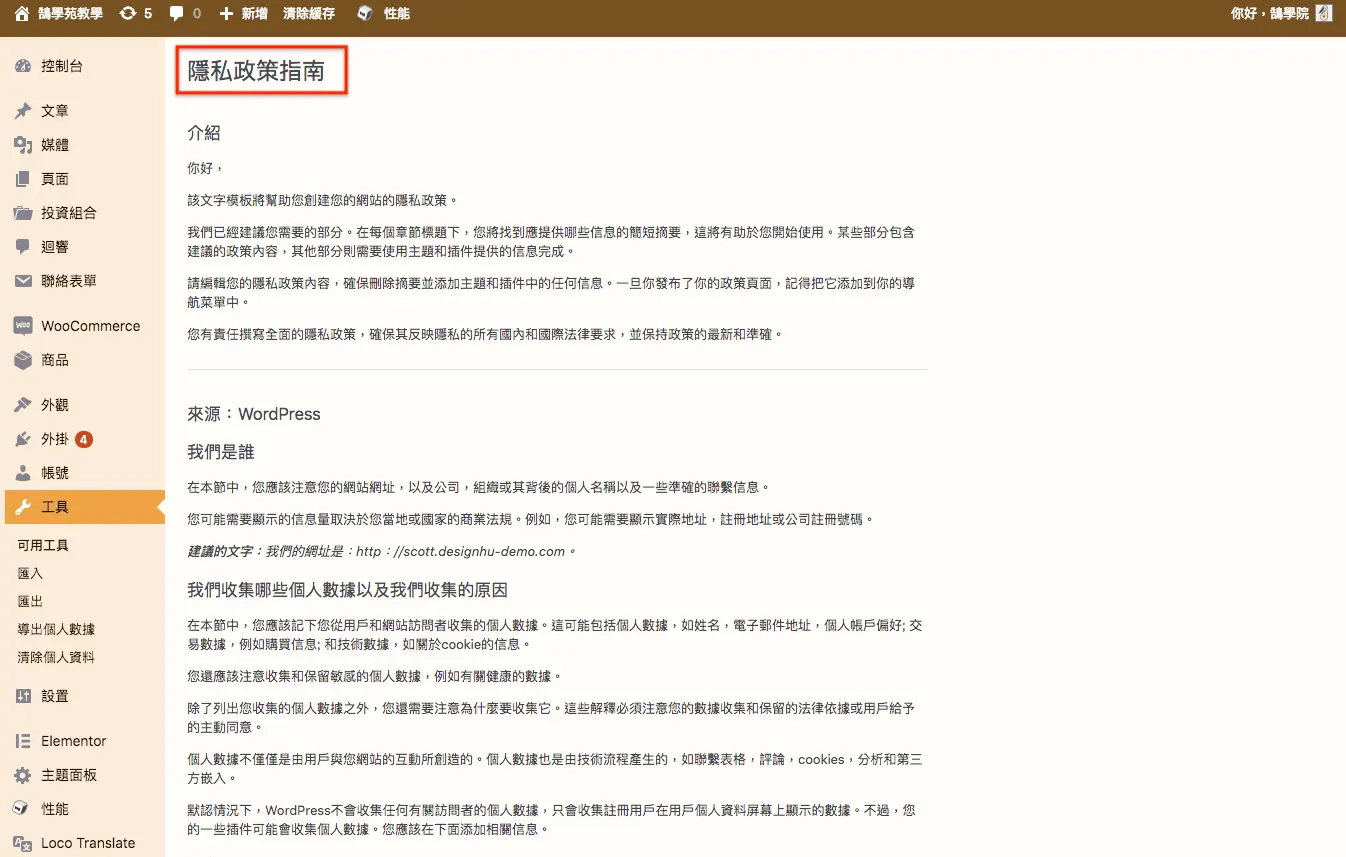
Task: Click the 商品 products box icon
Action: tap(23, 360)
